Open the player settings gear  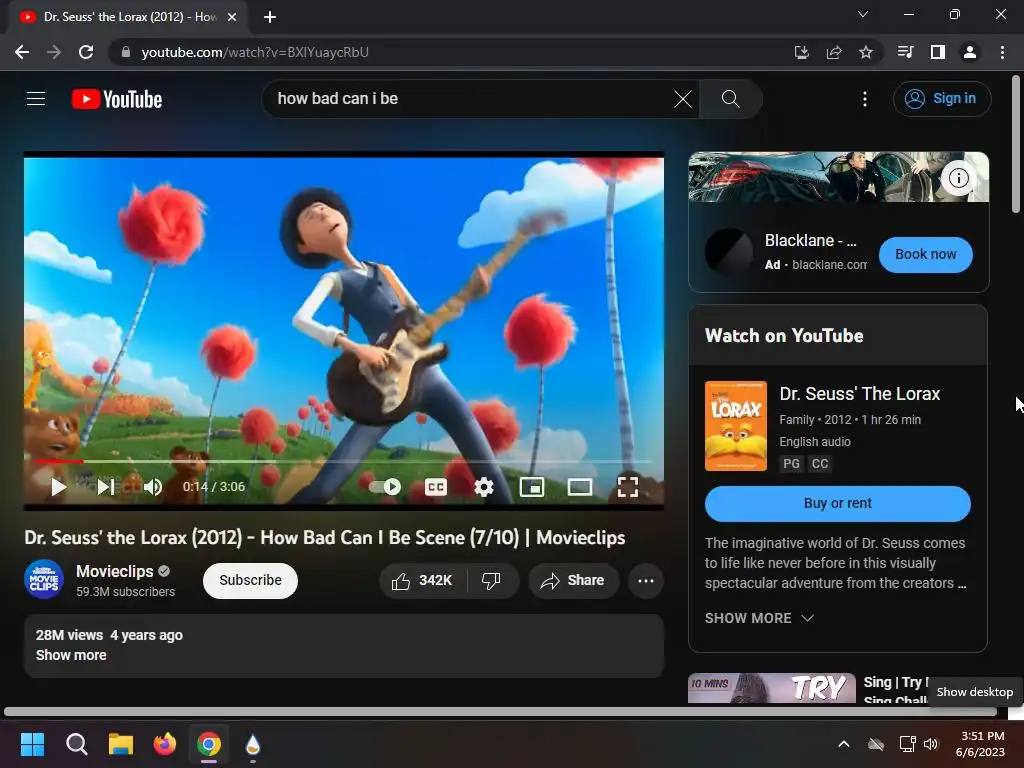tap(484, 487)
